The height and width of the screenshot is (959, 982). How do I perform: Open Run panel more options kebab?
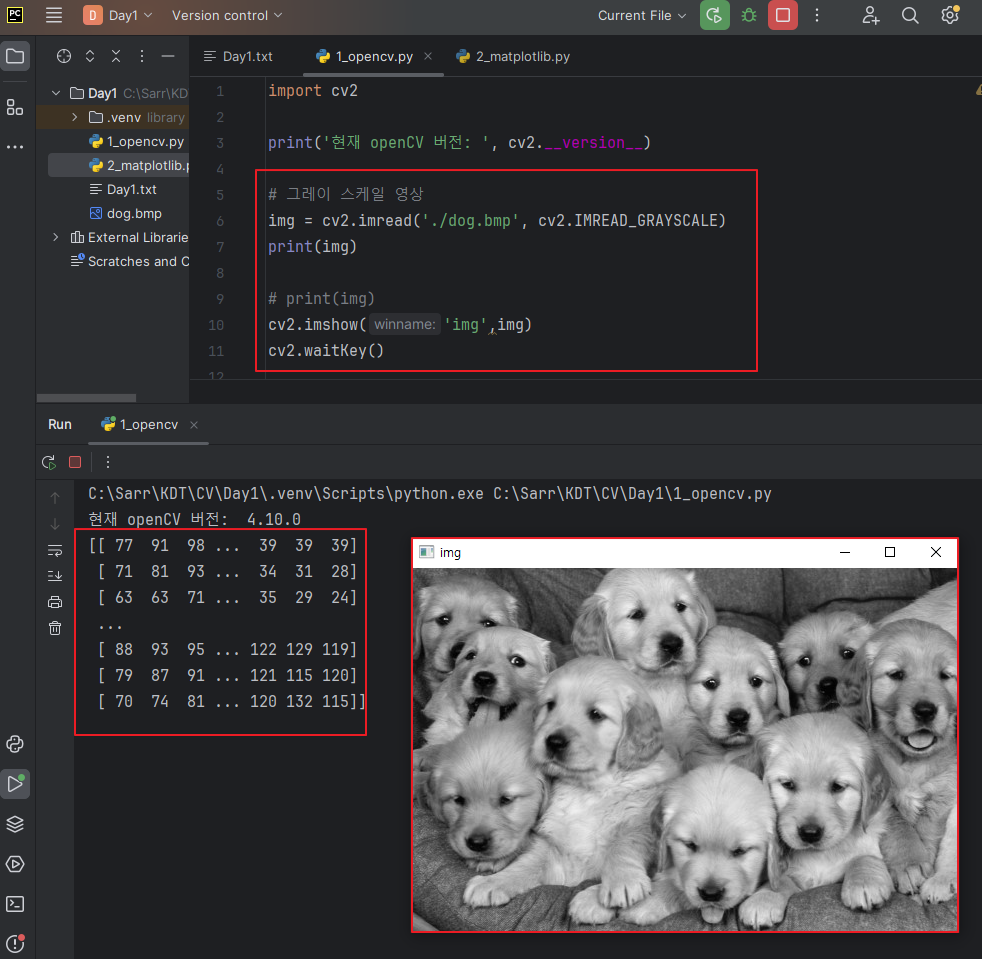108,462
